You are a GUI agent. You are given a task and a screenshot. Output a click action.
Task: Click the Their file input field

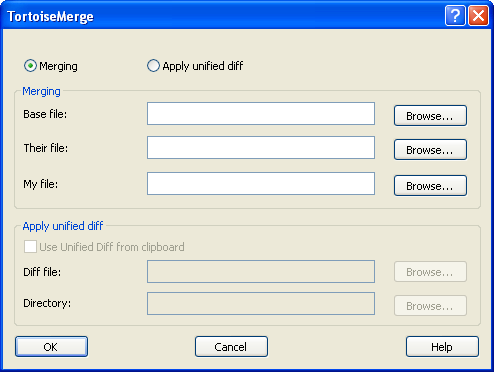(261, 147)
